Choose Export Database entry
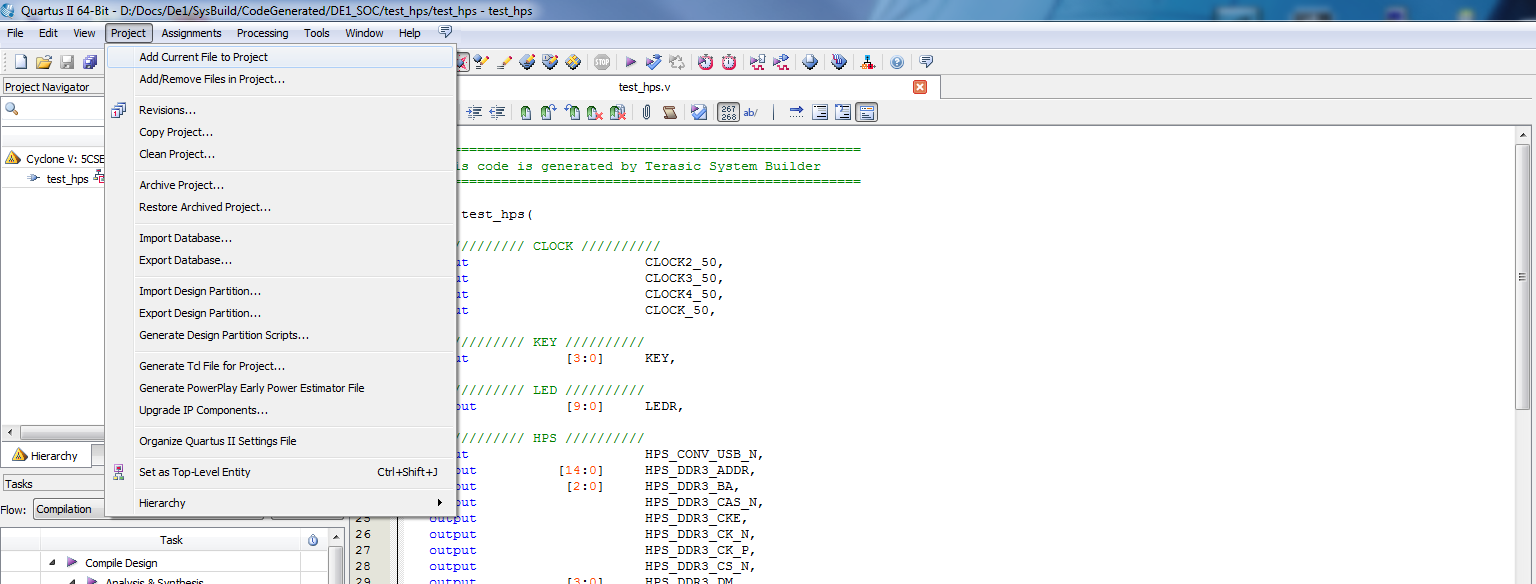Image resolution: width=1536 pixels, height=584 pixels. click(x=281, y=260)
